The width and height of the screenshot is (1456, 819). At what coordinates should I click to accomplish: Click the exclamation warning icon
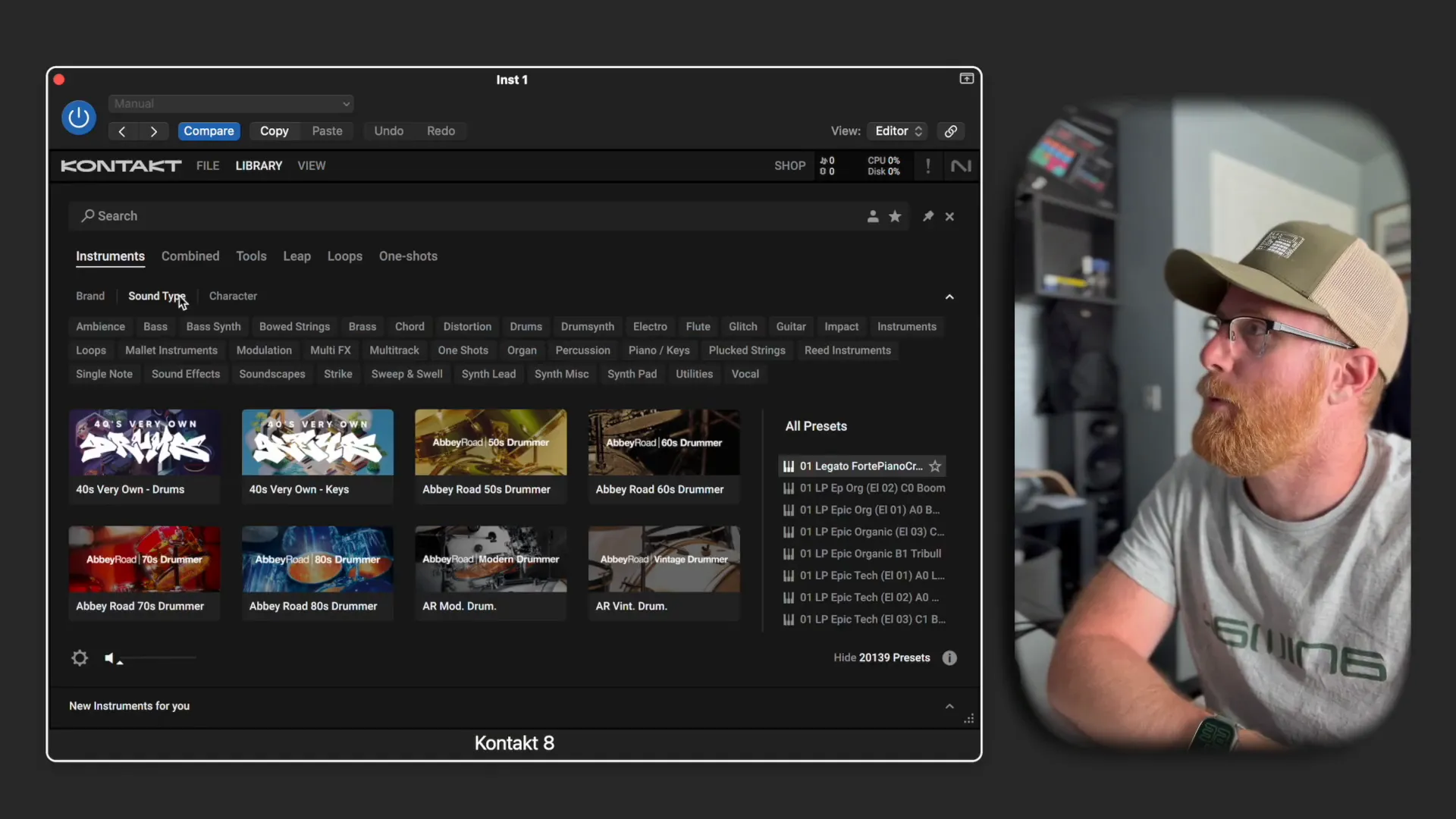[x=927, y=166]
